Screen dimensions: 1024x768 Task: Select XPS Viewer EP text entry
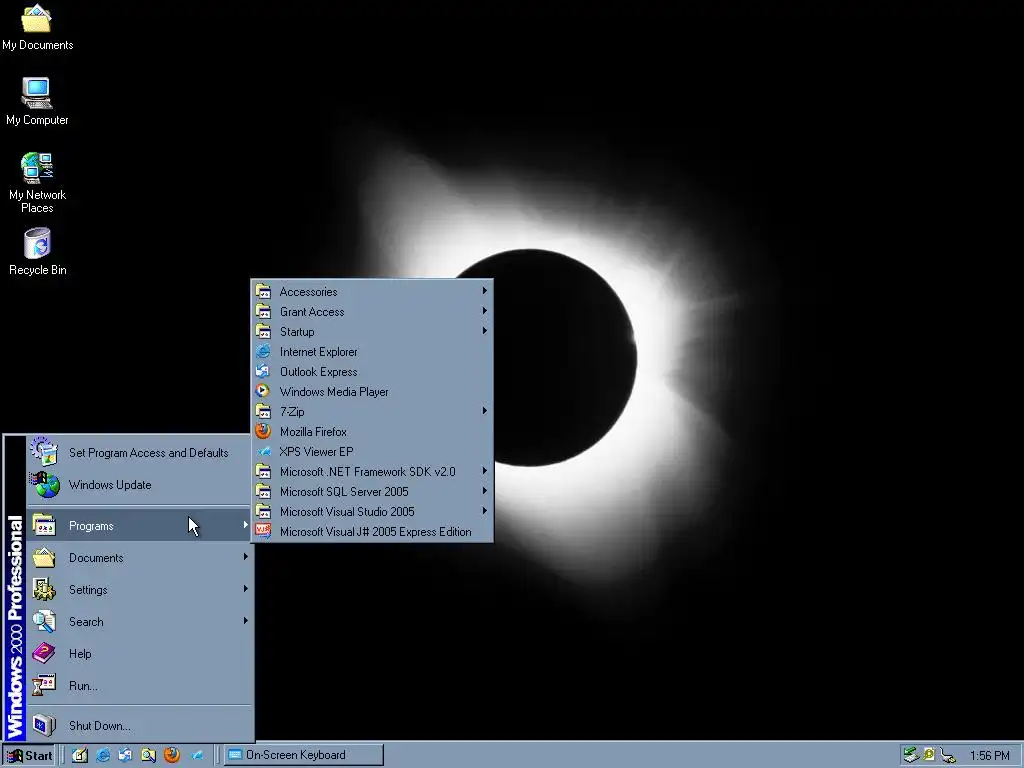[x=316, y=452]
